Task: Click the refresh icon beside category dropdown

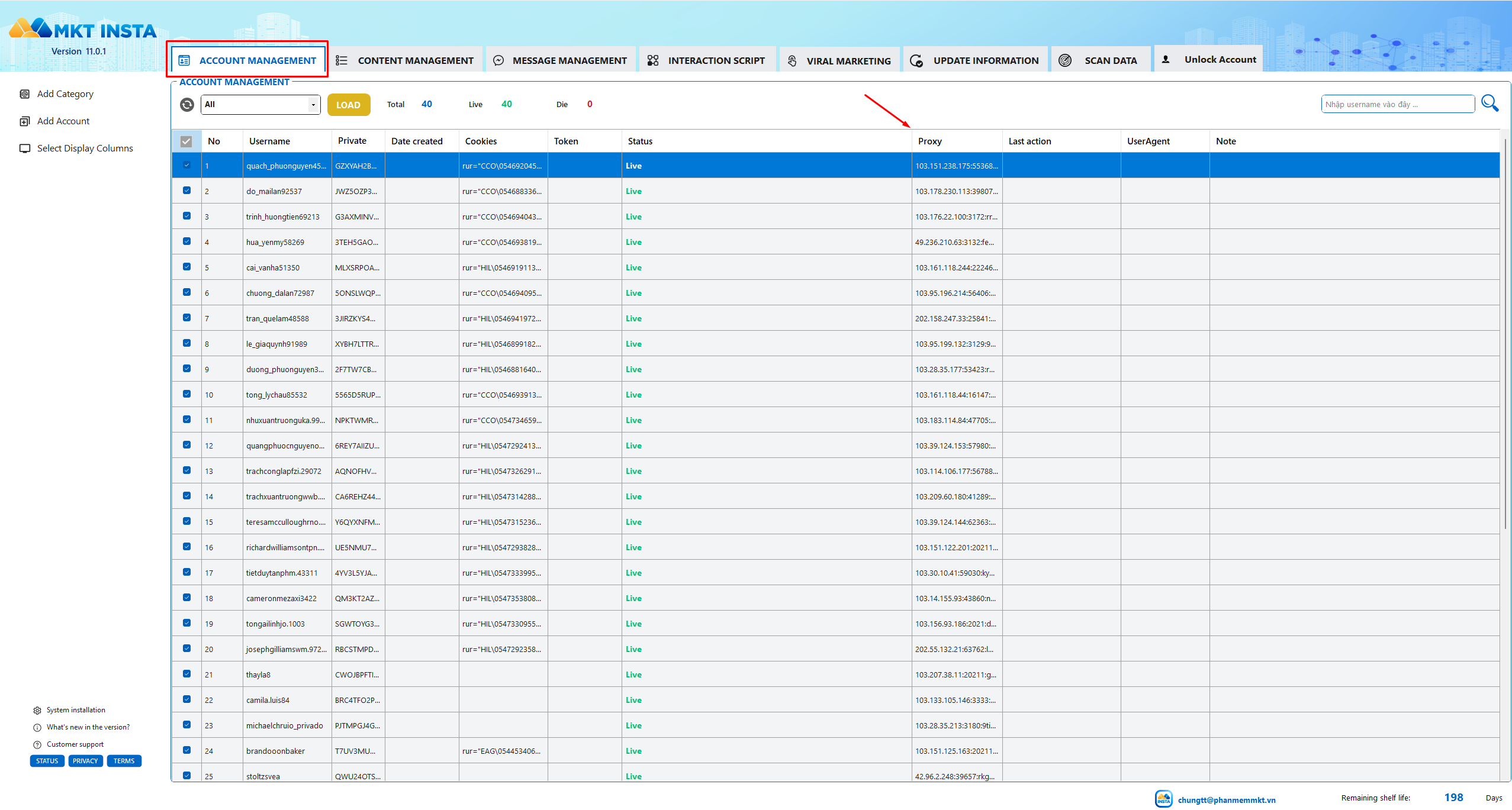Action: [x=187, y=105]
